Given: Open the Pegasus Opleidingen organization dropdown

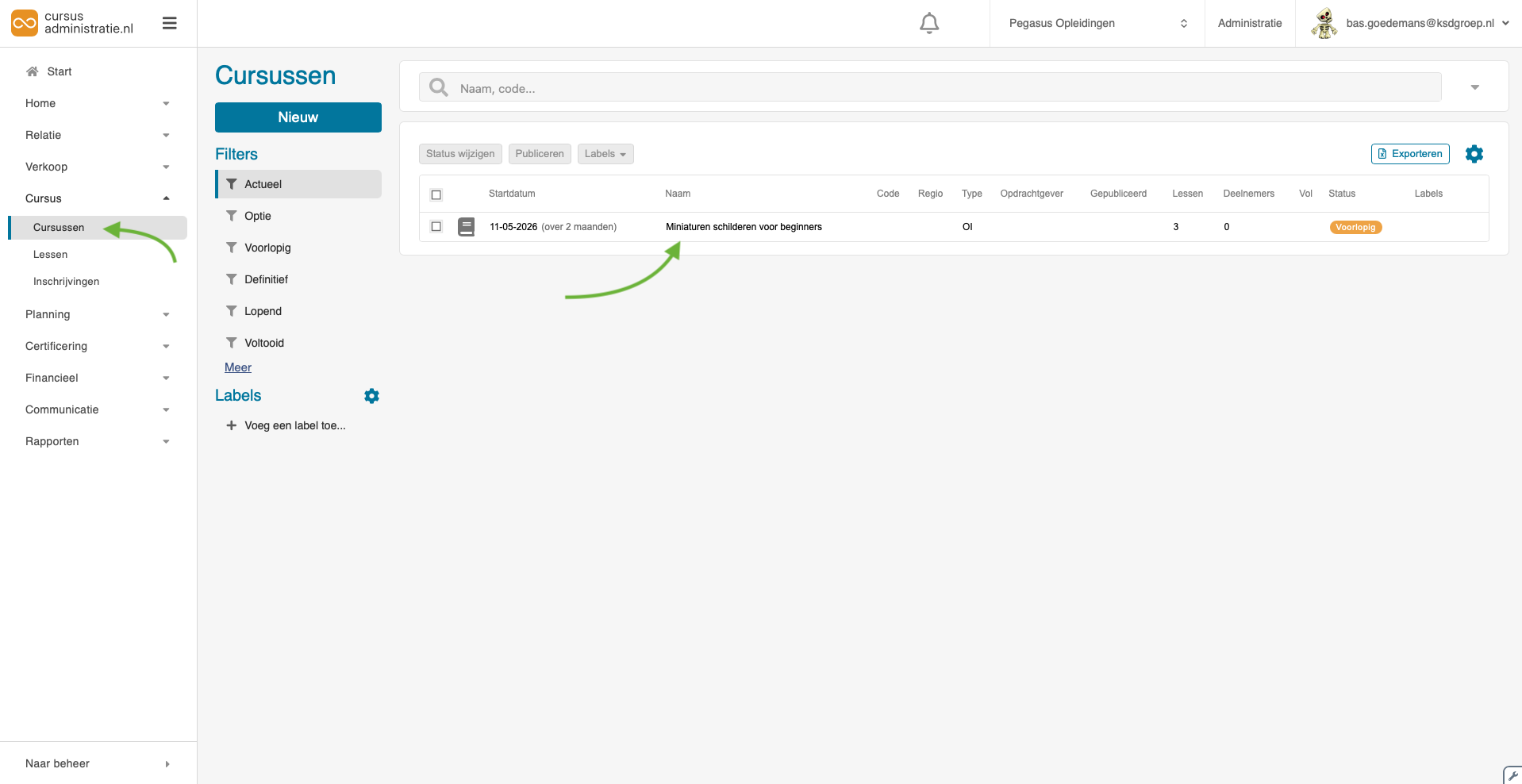Looking at the screenshot, I should pyautogui.click(x=1097, y=24).
